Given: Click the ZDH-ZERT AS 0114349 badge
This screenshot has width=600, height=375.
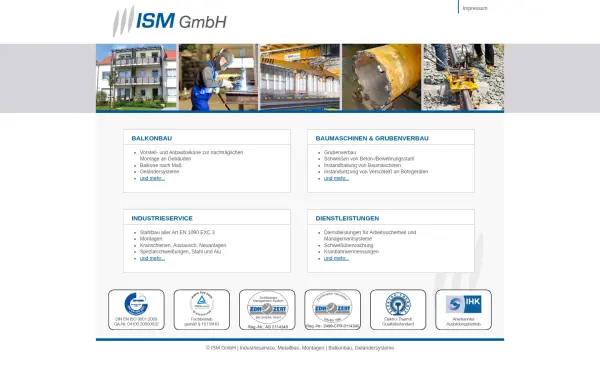Looking at the screenshot, I should point(267,310).
